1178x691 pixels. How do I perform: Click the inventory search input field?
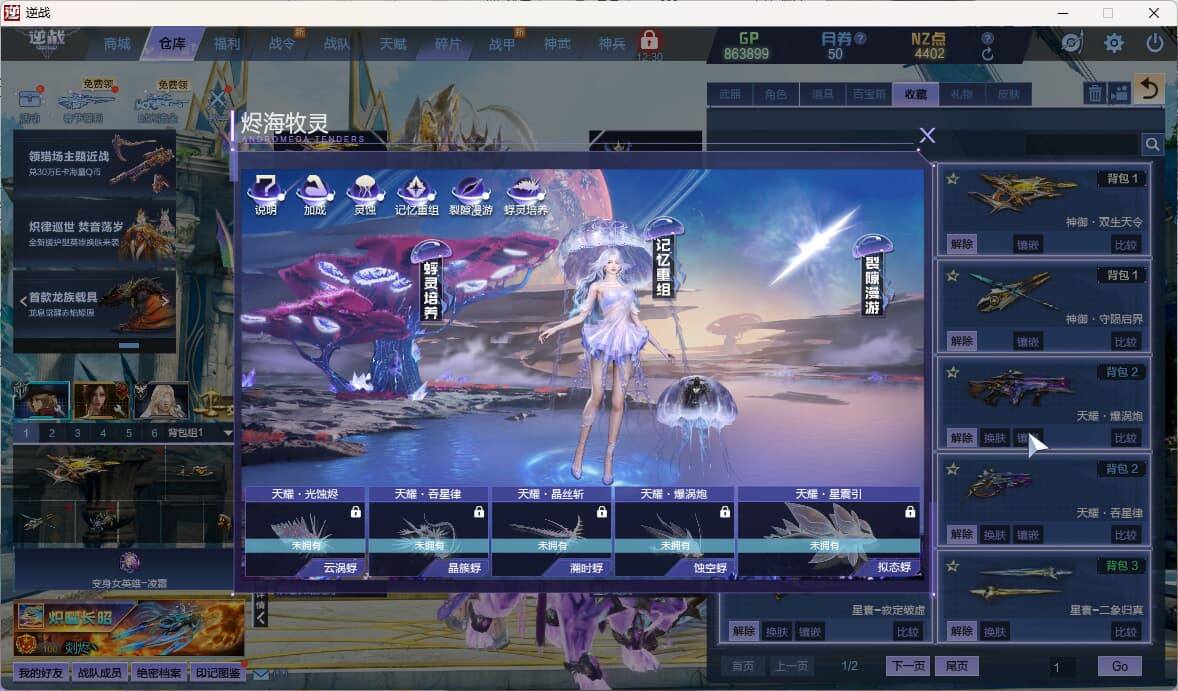tap(1082, 144)
